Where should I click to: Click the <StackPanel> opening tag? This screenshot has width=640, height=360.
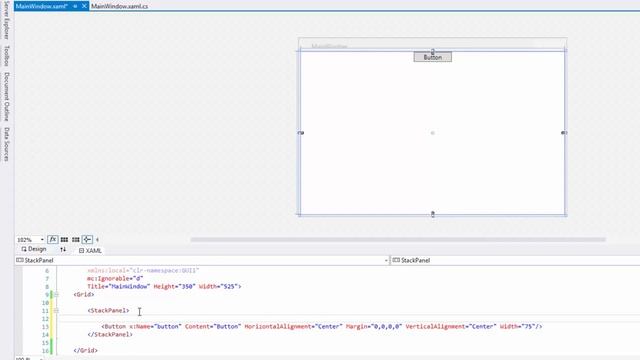108,311
